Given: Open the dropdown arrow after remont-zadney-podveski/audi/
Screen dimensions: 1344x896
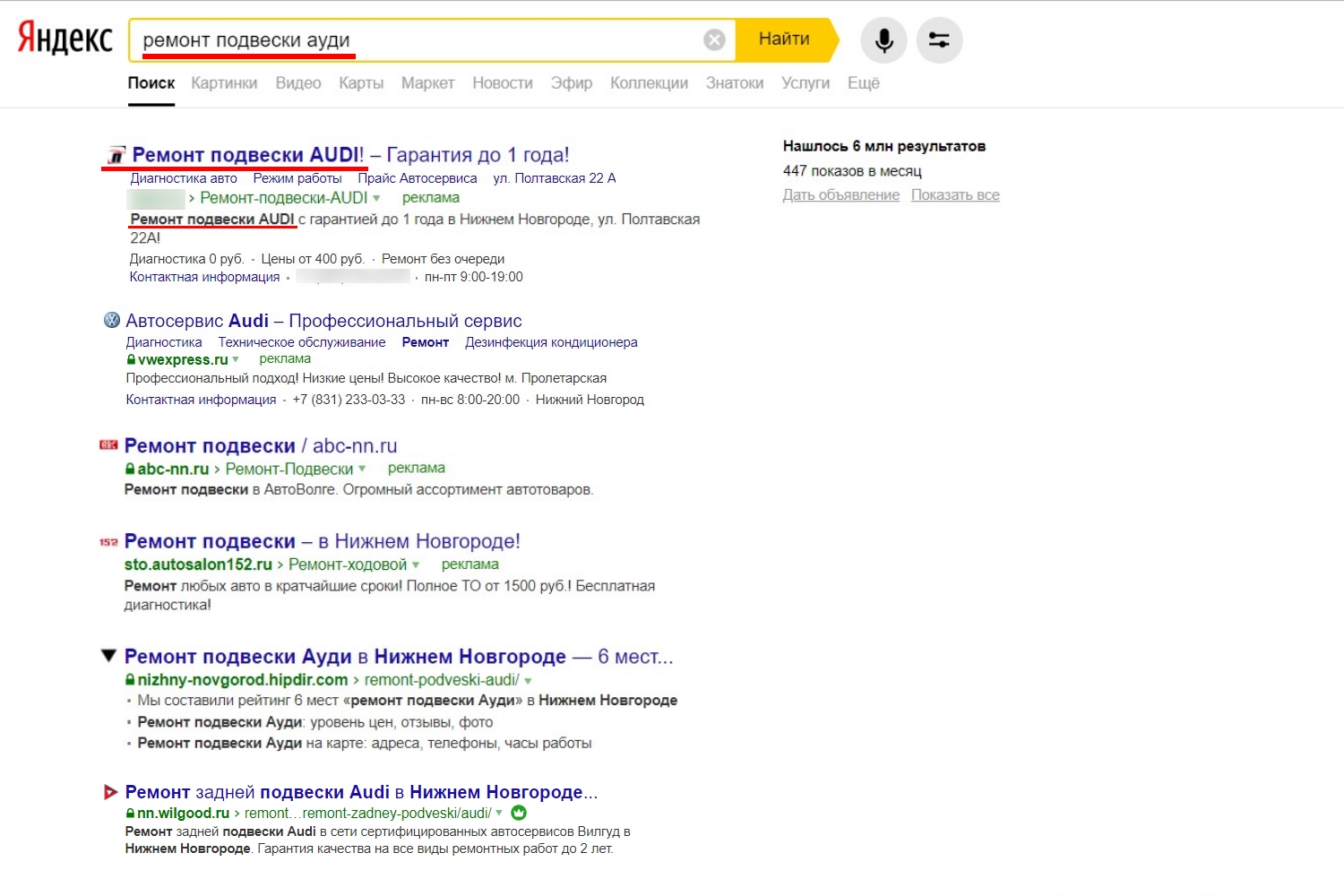Looking at the screenshot, I should point(499,813).
